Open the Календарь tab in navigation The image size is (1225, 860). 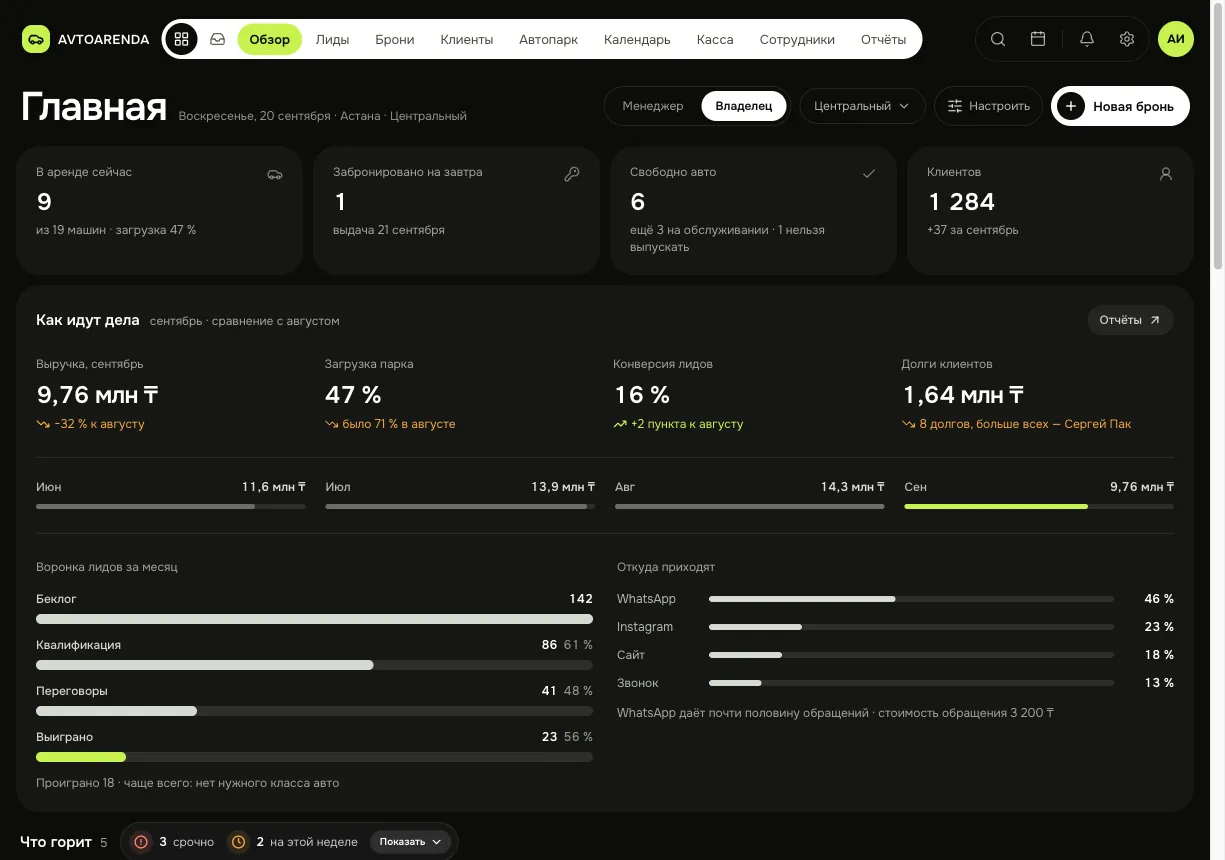(x=637, y=40)
